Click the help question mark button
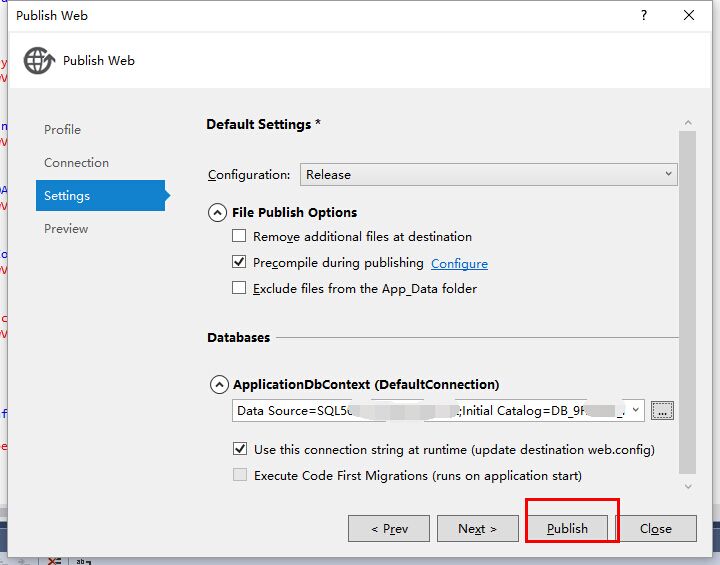 643,15
